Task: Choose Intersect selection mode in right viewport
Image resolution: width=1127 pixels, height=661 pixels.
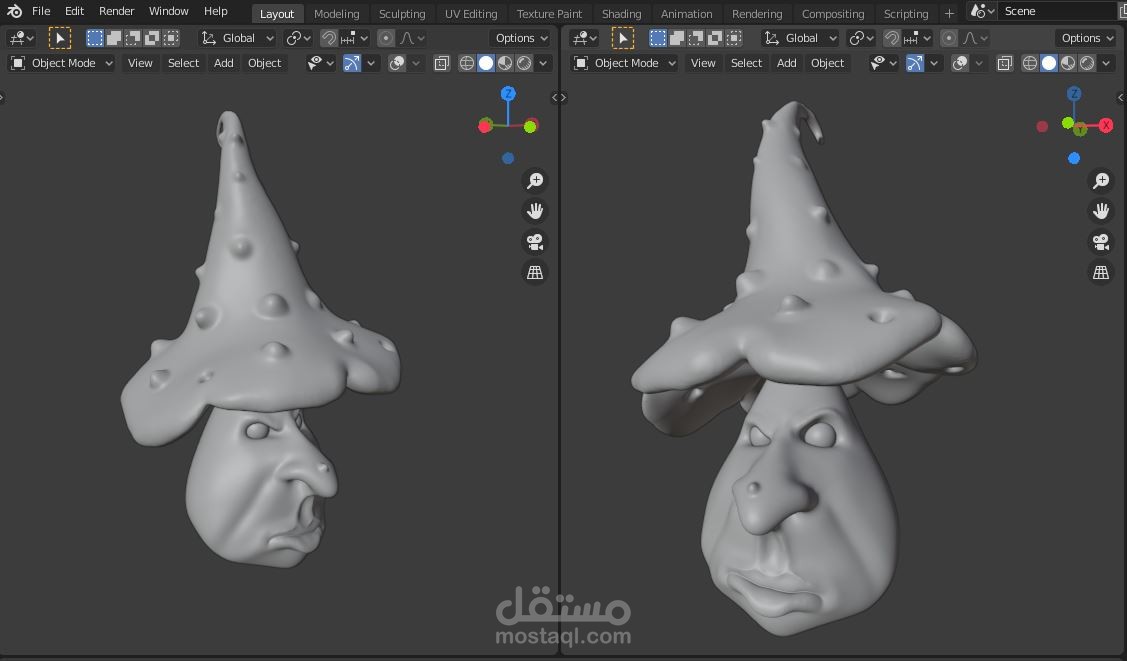Action: point(733,38)
